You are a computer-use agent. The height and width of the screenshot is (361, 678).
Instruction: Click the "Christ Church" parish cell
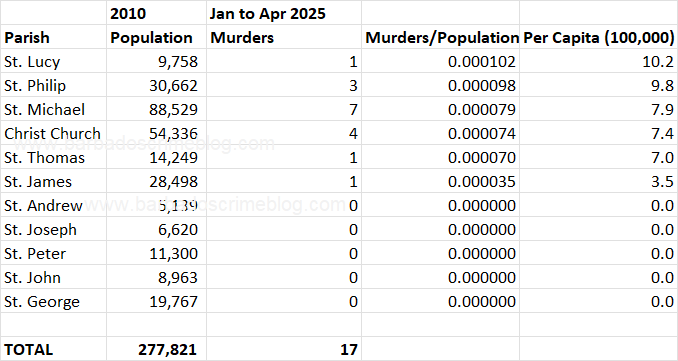pyautogui.click(x=53, y=133)
